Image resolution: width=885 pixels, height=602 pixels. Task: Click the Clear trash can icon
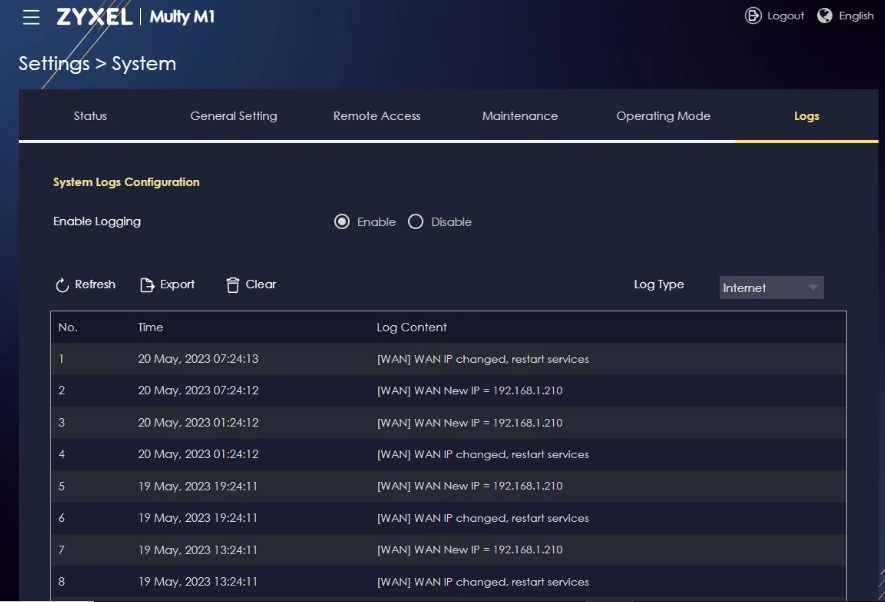point(233,285)
